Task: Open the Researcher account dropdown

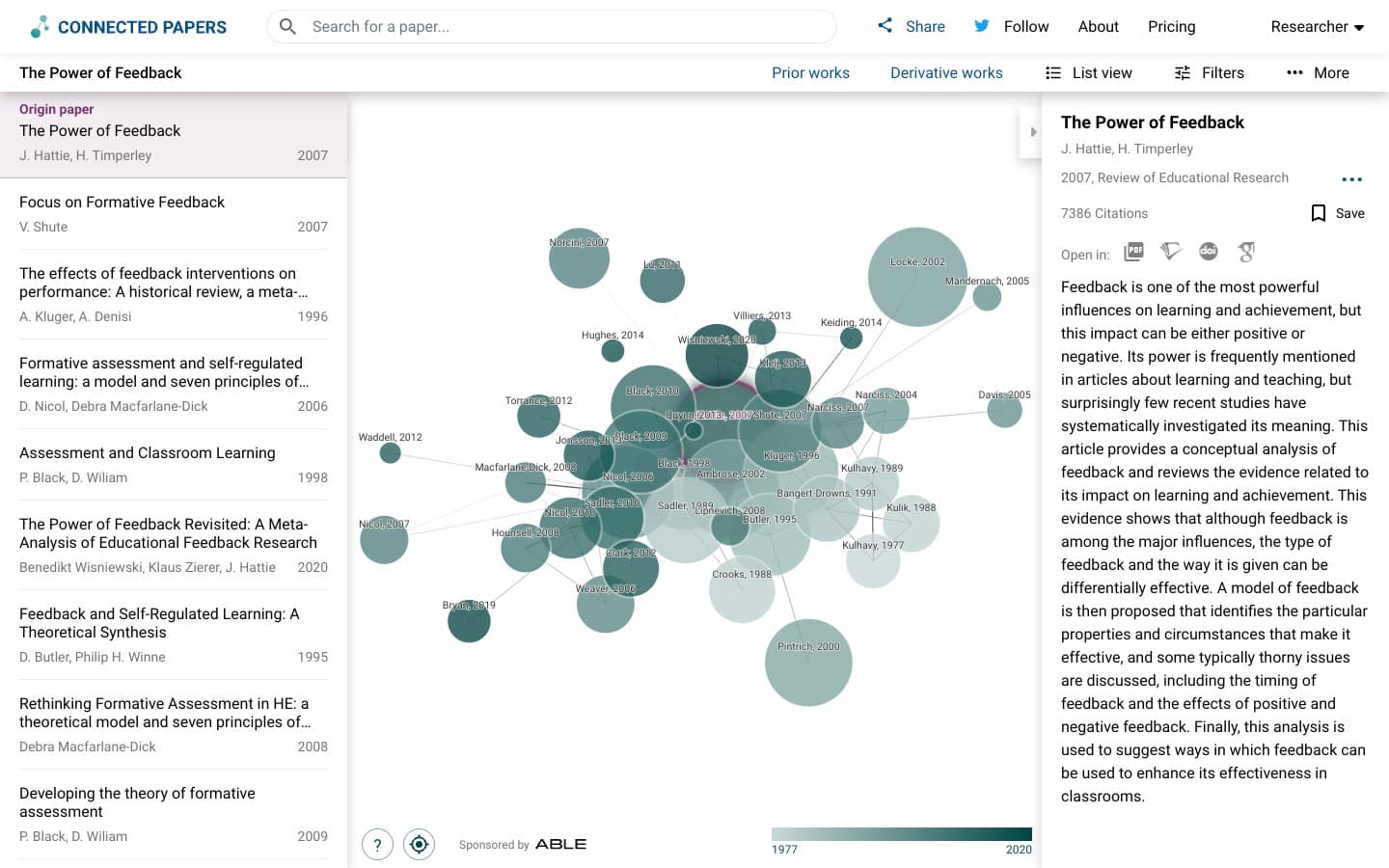Action: click(x=1317, y=27)
